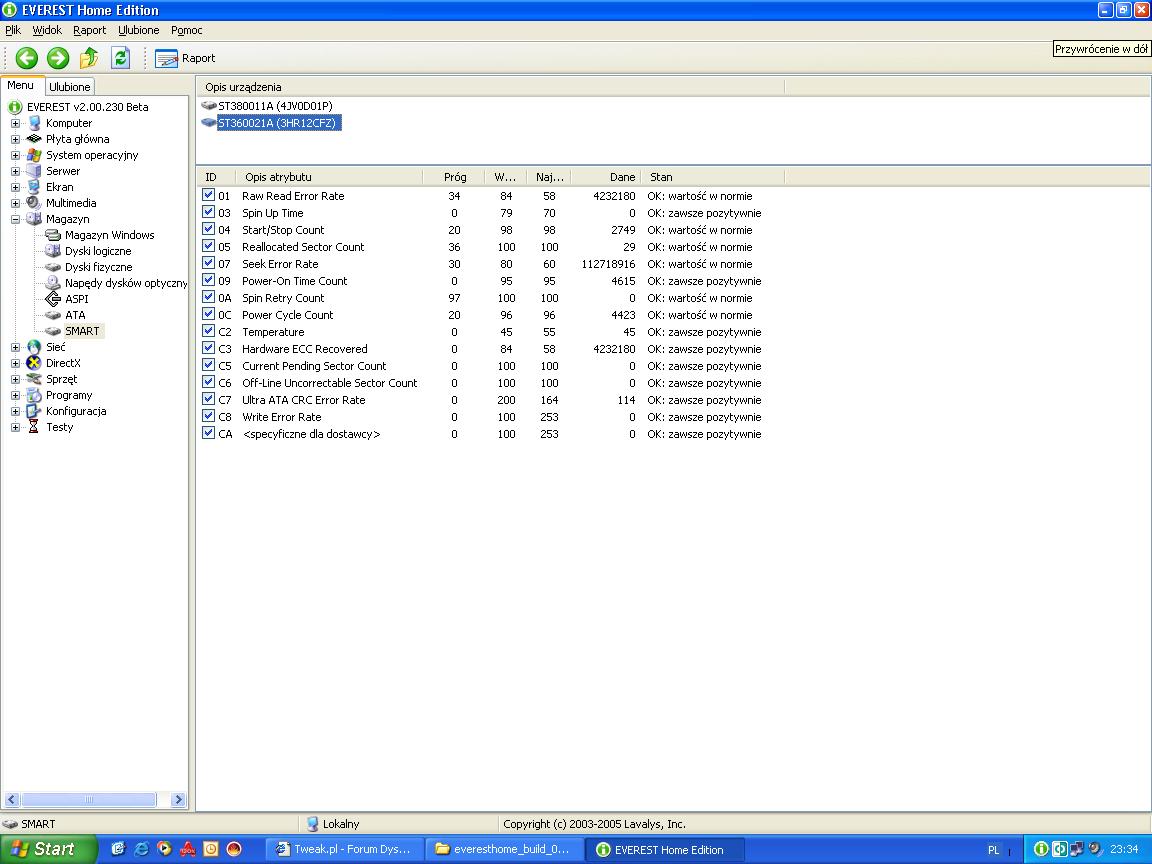The width and height of the screenshot is (1152, 864).
Task: Refresh the view using the toolbar icon
Action: [120, 58]
